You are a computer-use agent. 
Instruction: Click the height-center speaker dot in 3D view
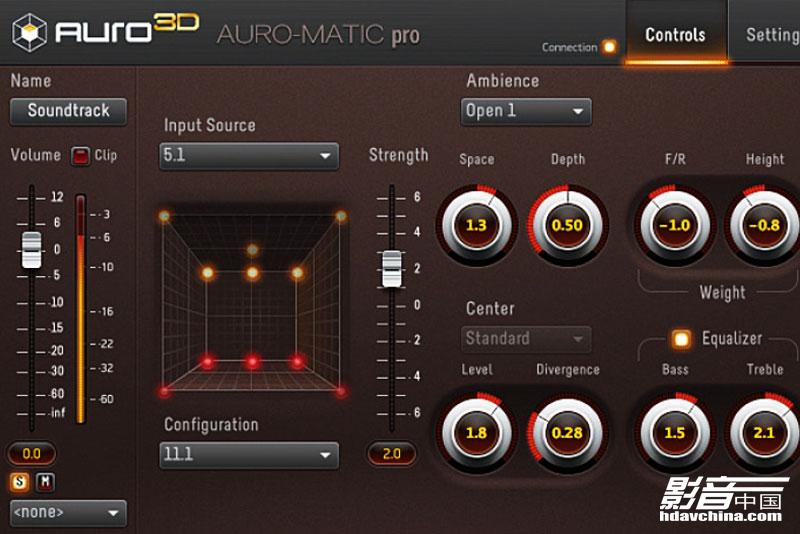coord(253,273)
